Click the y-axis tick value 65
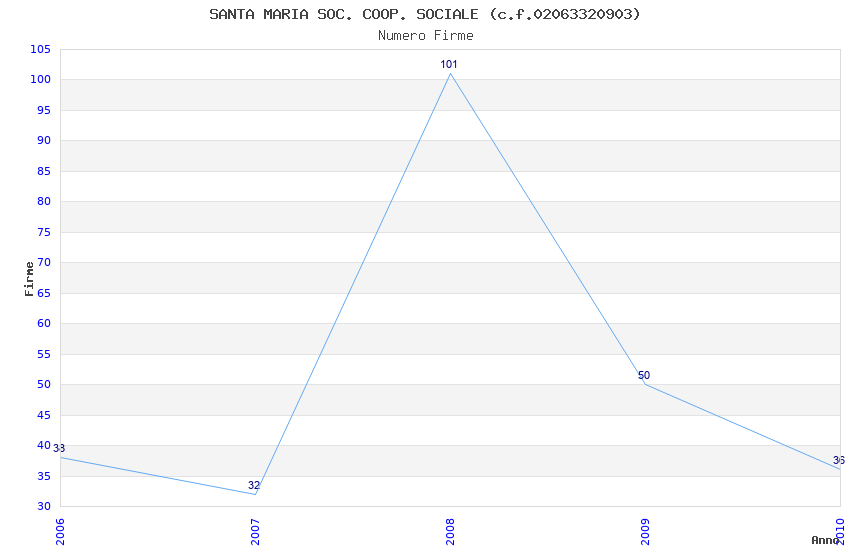The height and width of the screenshot is (550, 850). (x=43, y=293)
